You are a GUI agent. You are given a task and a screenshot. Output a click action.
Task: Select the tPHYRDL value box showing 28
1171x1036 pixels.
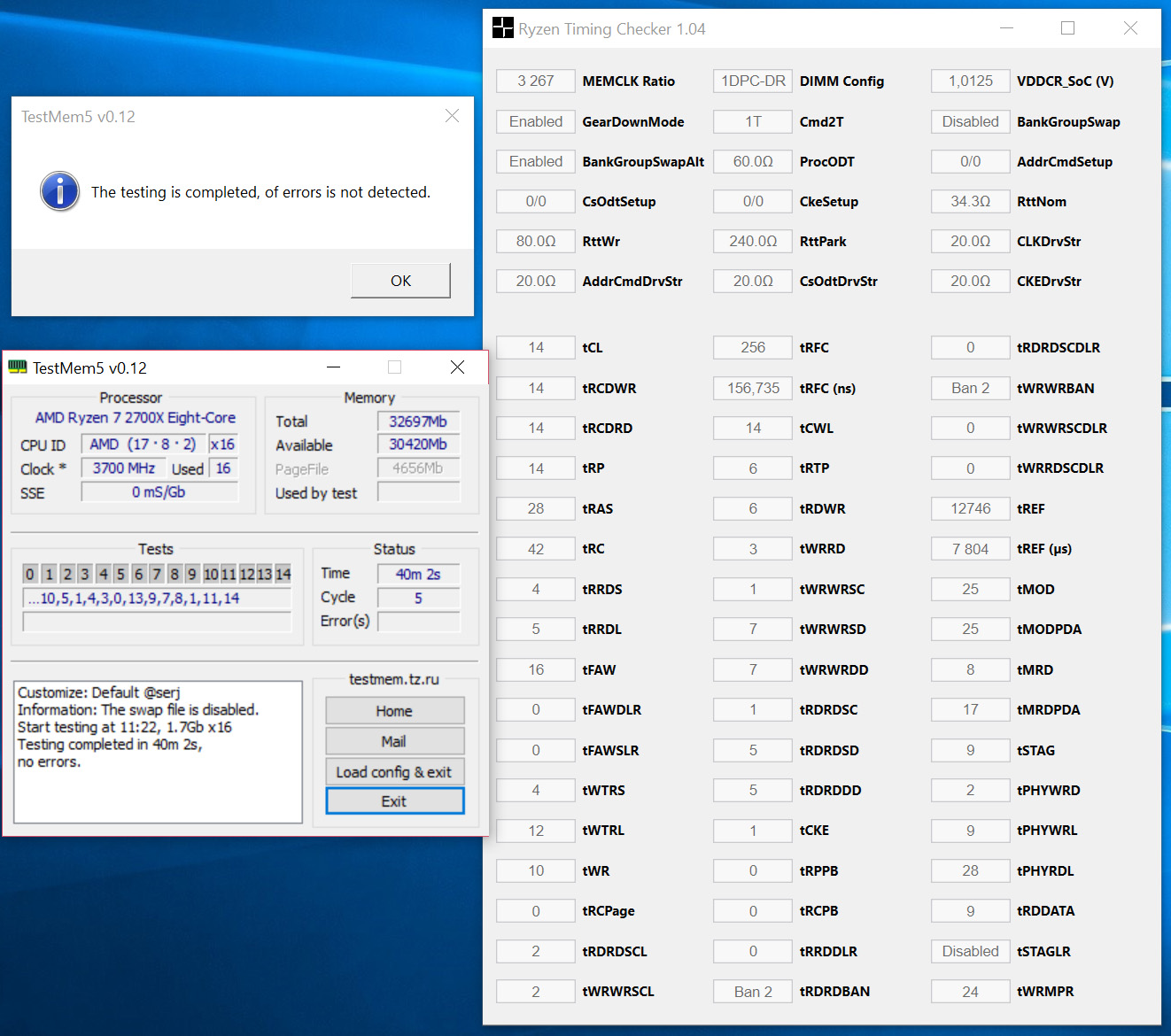[971, 870]
